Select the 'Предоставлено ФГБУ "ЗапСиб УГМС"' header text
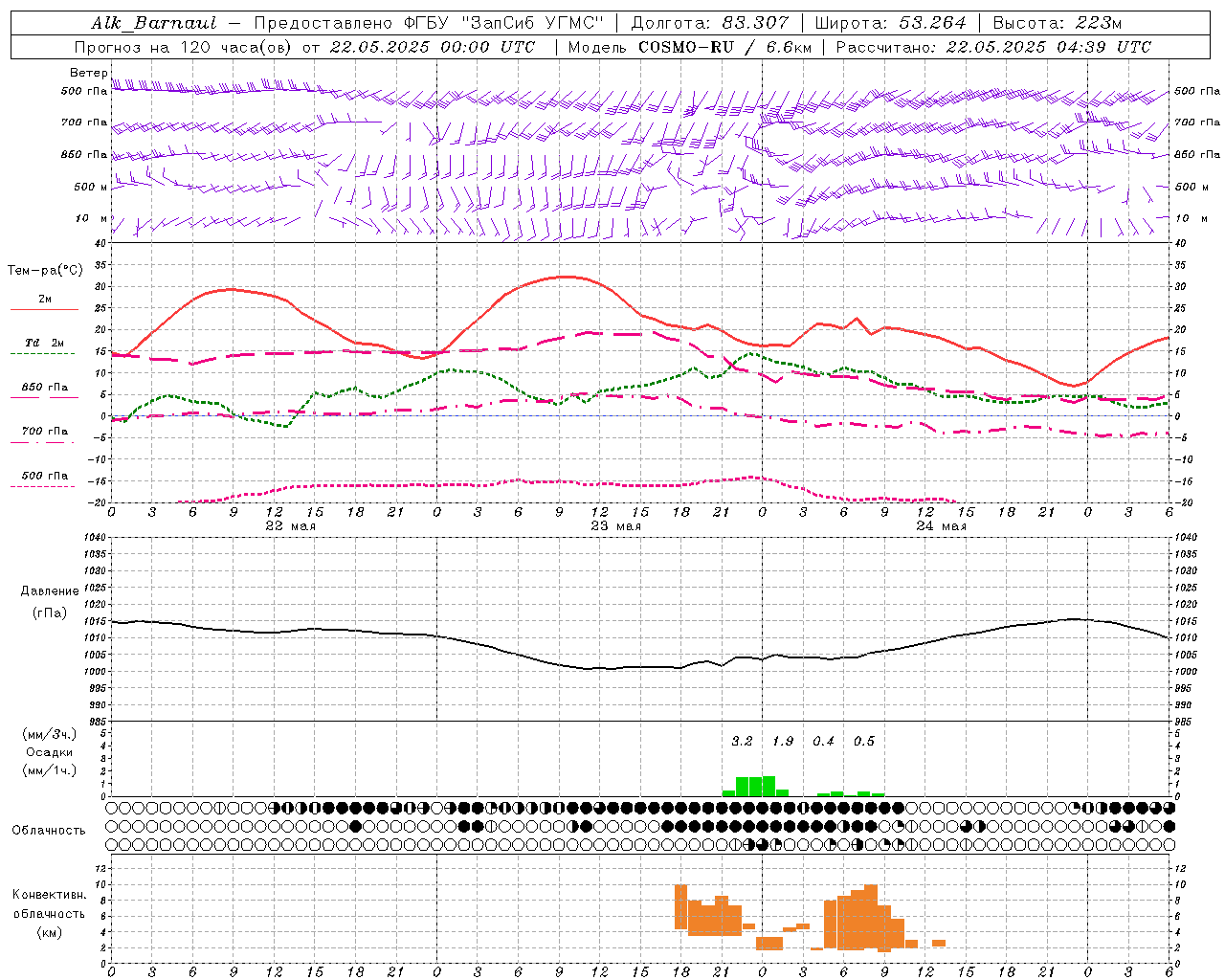The height and width of the screenshot is (980, 1225). [429, 23]
